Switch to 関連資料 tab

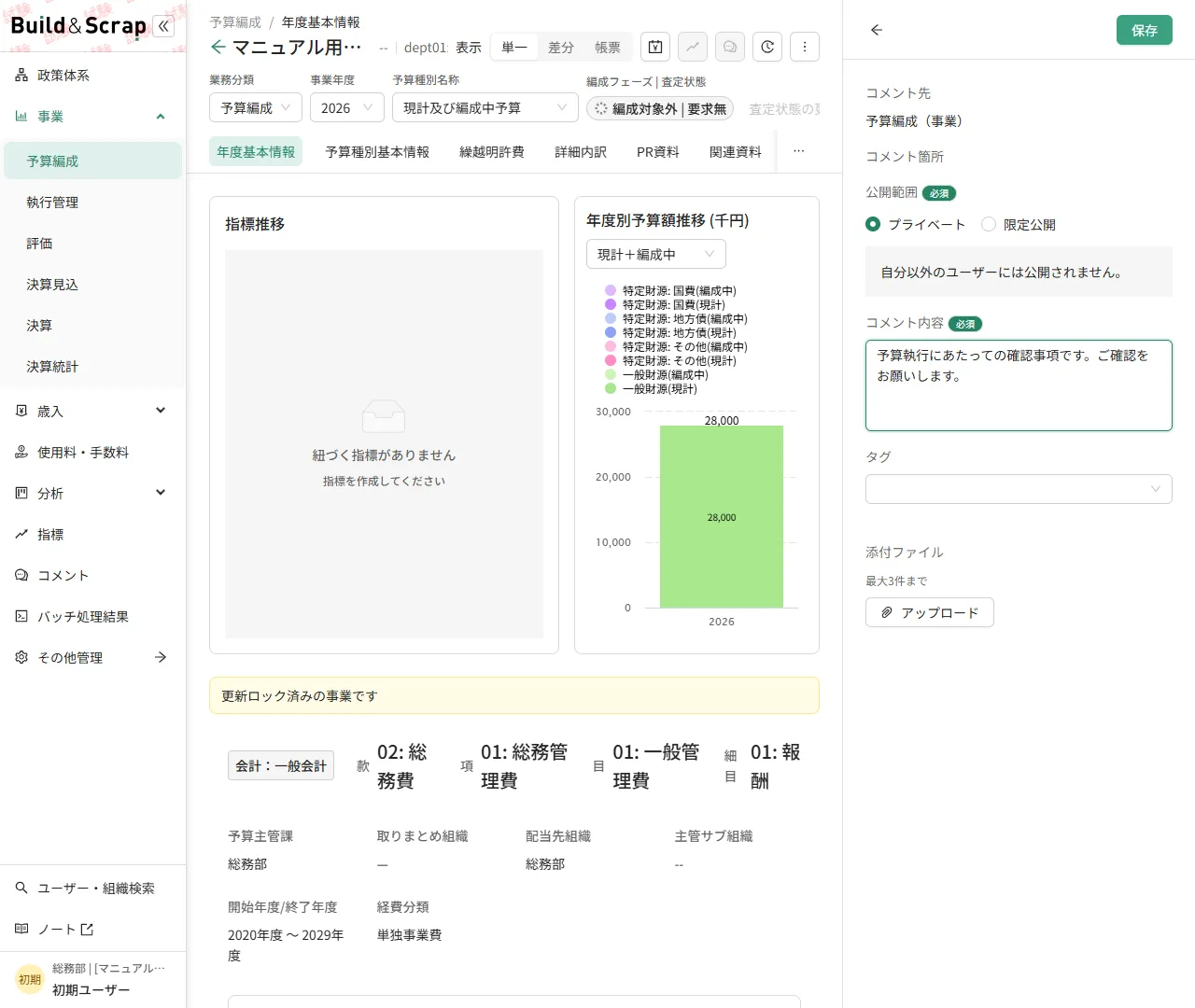click(736, 151)
